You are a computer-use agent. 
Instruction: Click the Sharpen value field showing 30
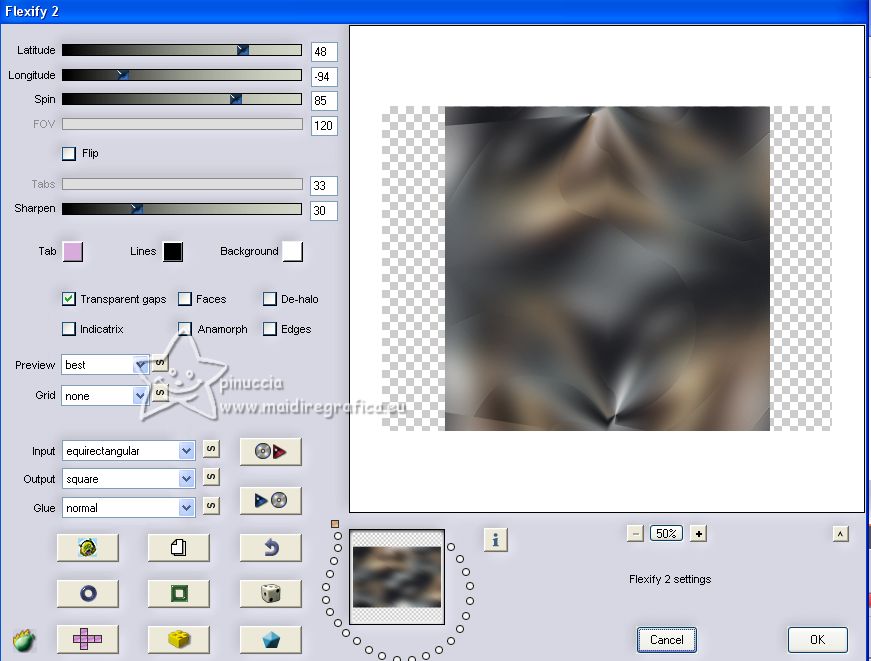324,211
